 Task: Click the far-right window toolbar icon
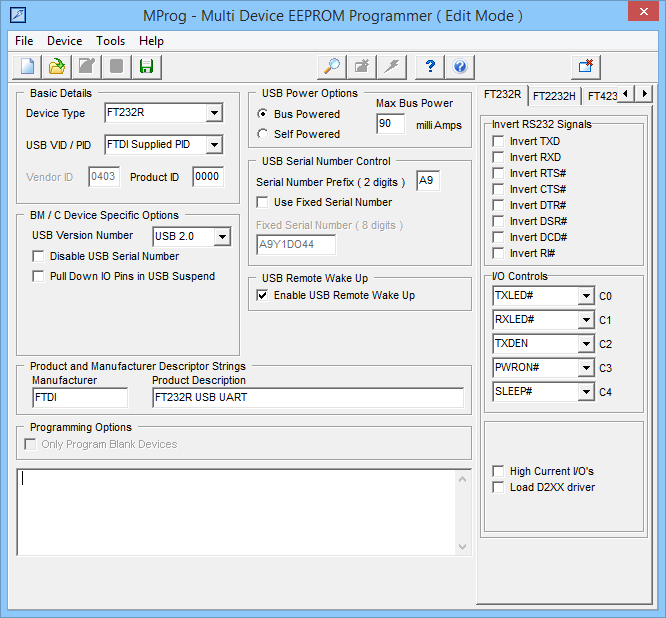coord(586,67)
